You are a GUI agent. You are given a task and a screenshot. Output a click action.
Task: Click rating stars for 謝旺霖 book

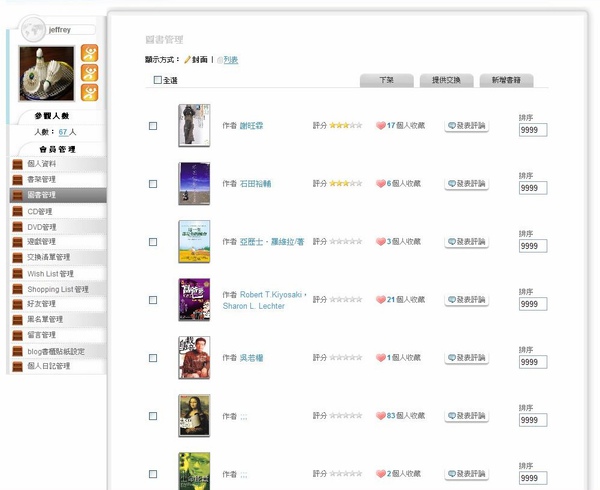[x=346, y=125]
